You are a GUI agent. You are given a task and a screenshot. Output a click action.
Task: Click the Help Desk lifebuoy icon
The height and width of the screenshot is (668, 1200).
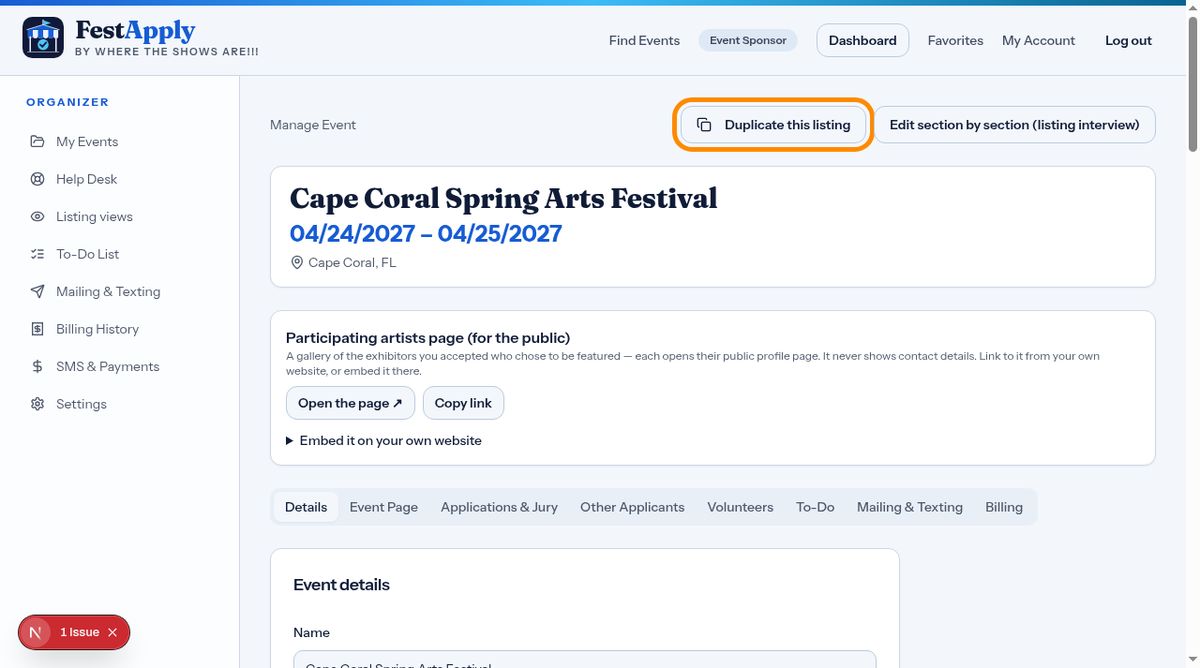[x=37, y=179]
